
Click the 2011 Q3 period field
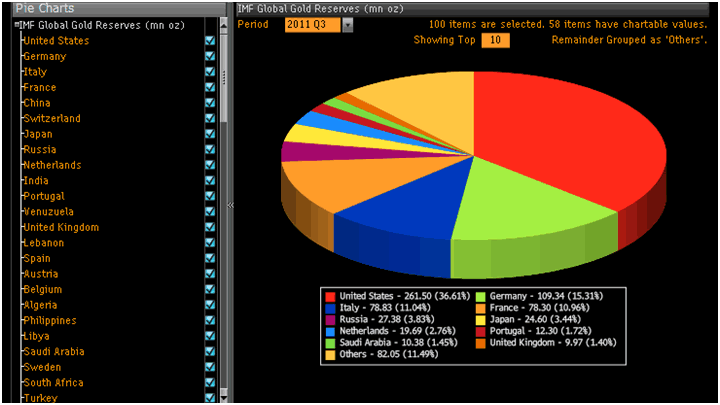coord(312,25)
